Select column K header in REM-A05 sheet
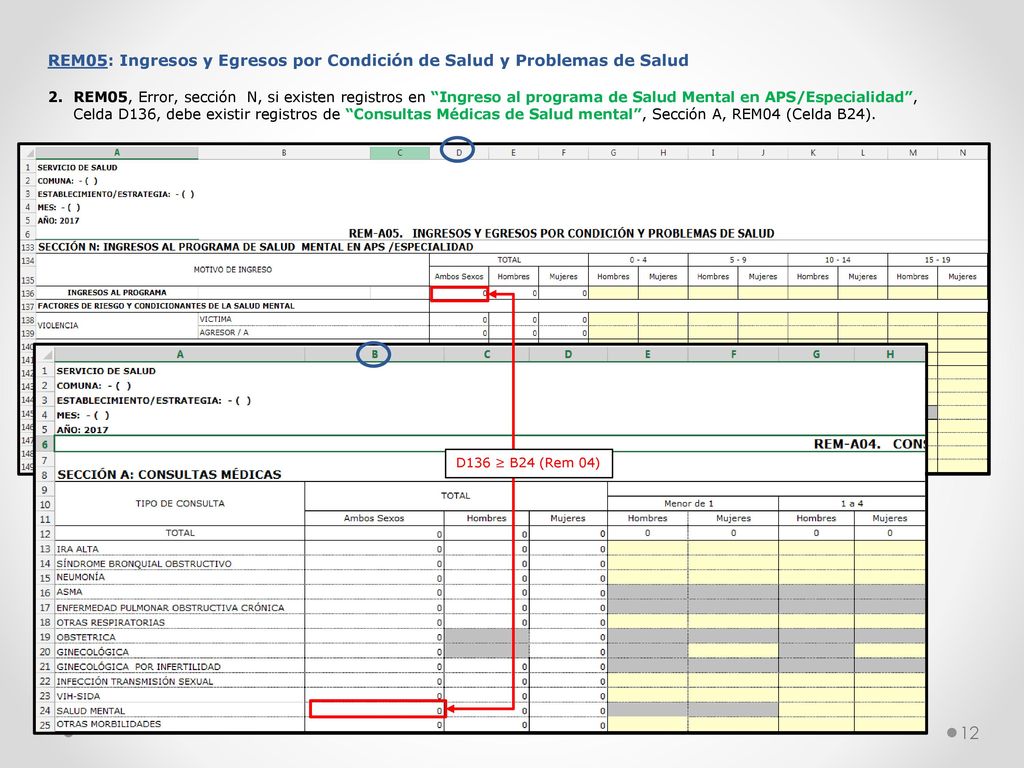Screen dimensions: 1024x768 pyautogui.click(x=813, y=153)
